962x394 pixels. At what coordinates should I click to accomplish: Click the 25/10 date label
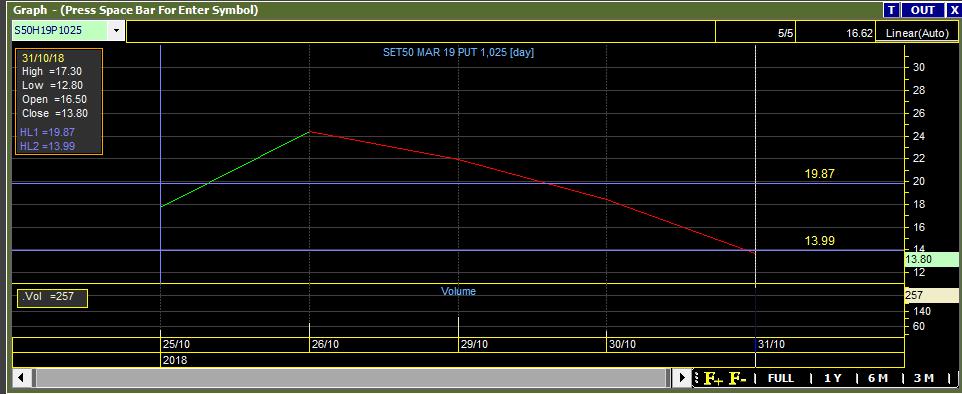[x=176, y=344]
